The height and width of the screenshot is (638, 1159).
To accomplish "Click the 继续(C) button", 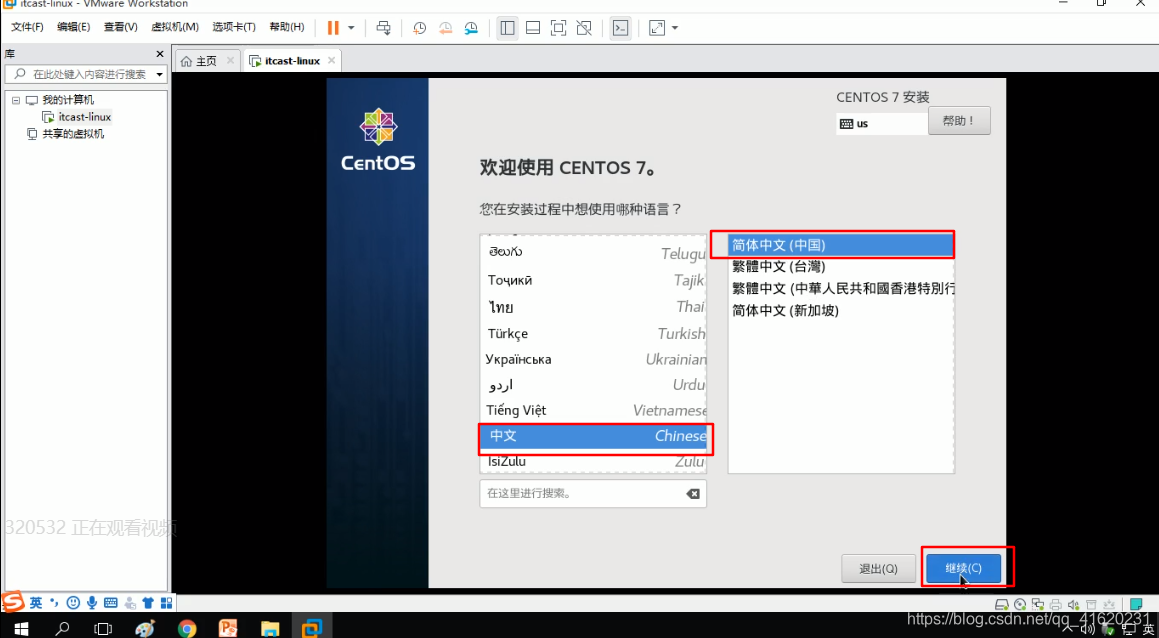I will (x=964, y=569).
